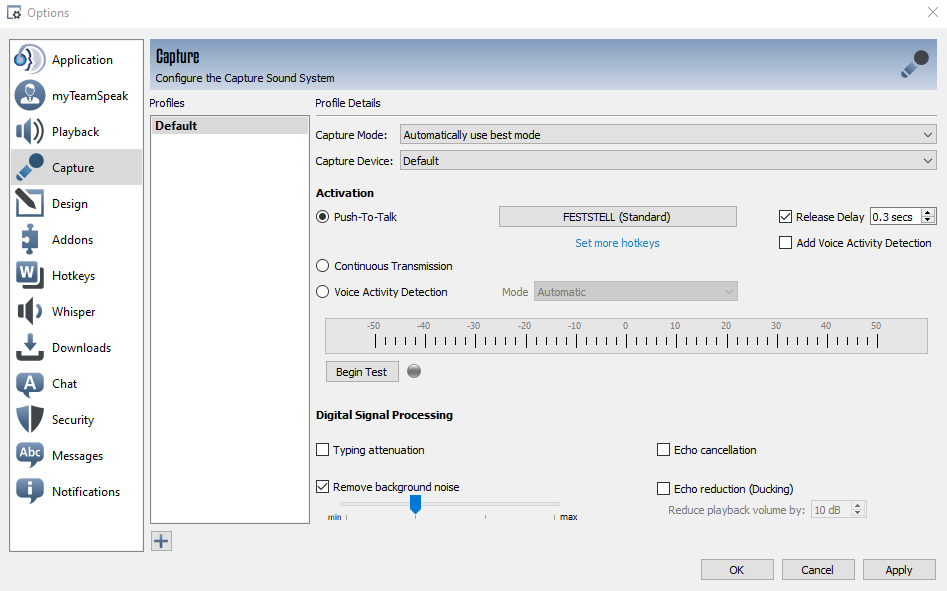Add a new capture profile with plus icon
The image size is (947, 591).
[x=161, y=541]
